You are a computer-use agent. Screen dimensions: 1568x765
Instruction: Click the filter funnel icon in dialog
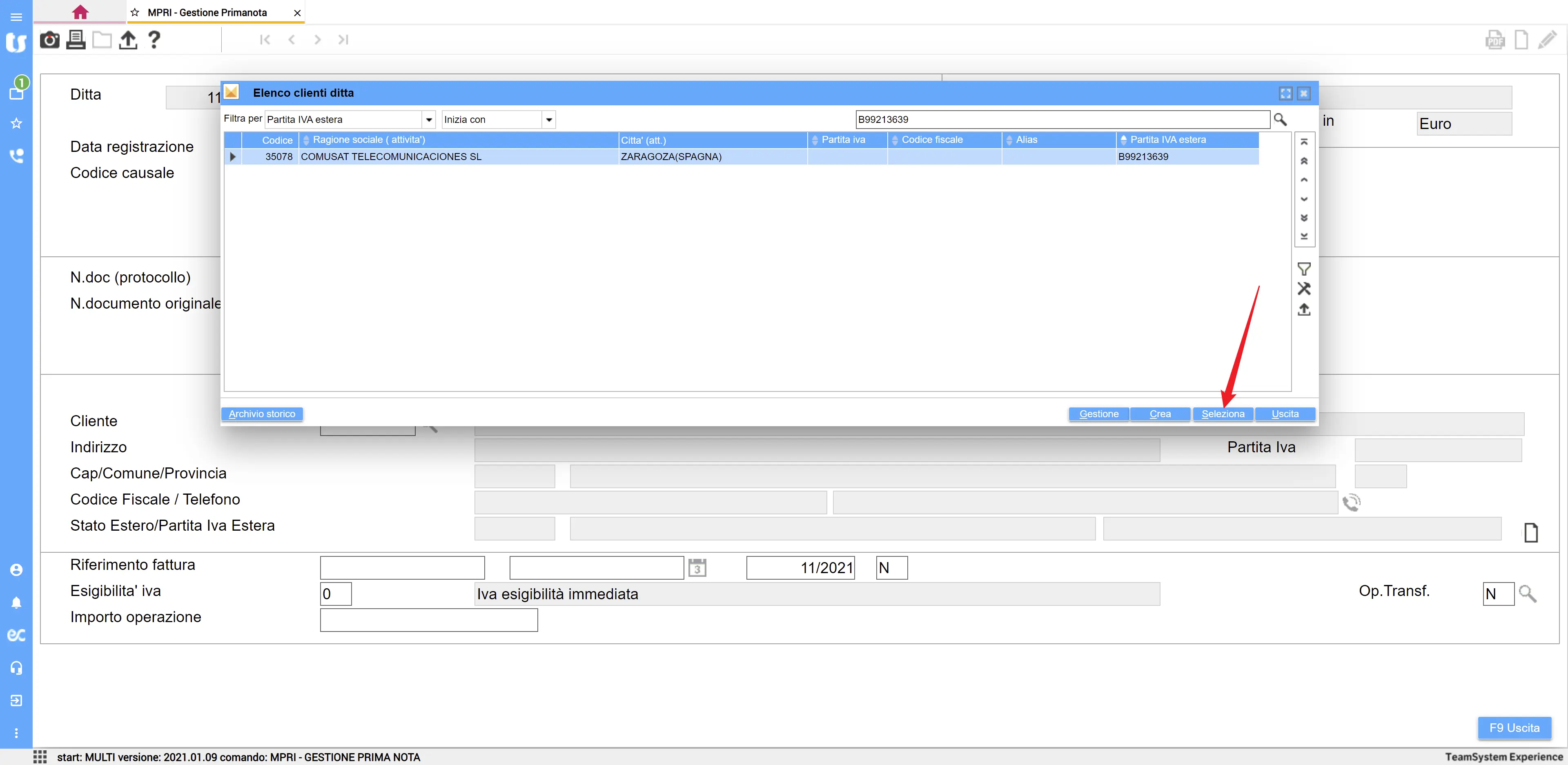pyautogui.click(x=1303, y=269)
